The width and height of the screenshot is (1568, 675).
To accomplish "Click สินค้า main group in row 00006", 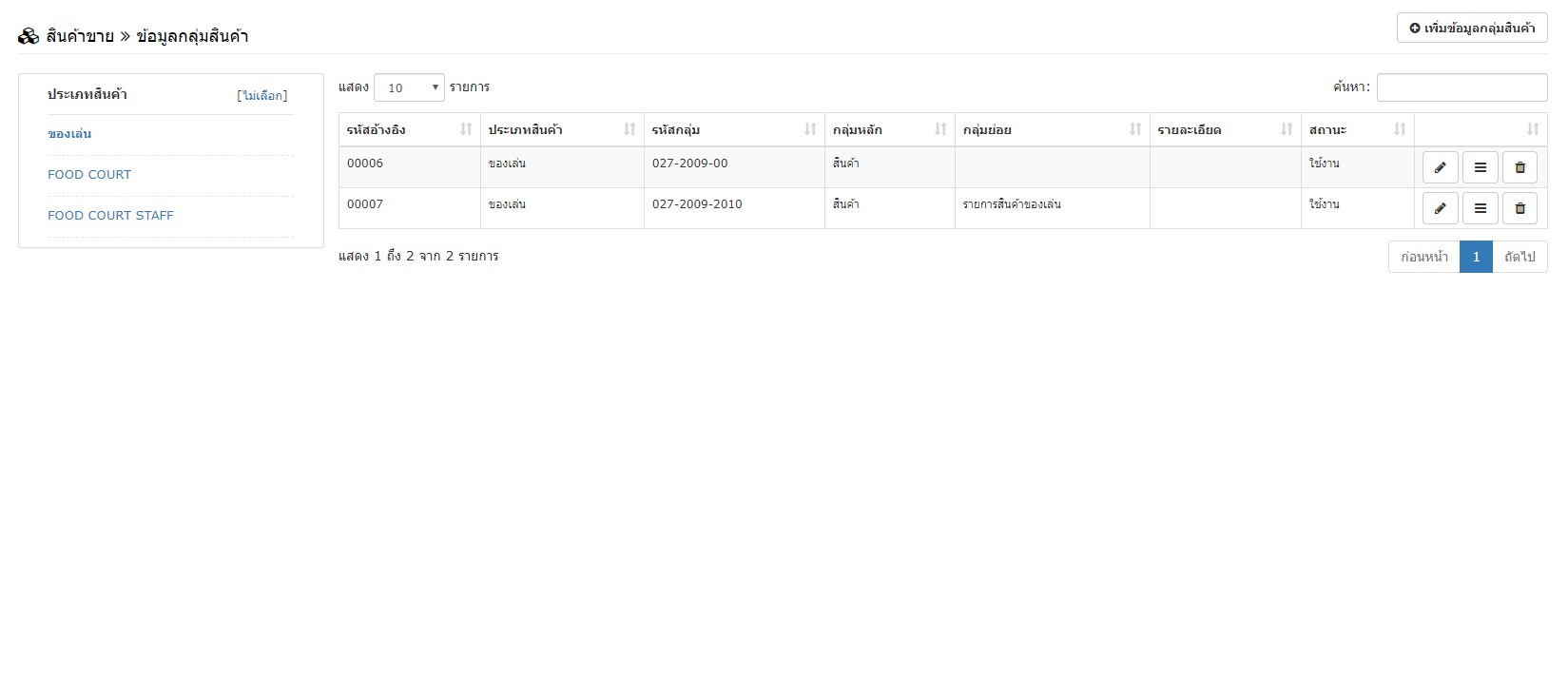I will click(846, 164).
